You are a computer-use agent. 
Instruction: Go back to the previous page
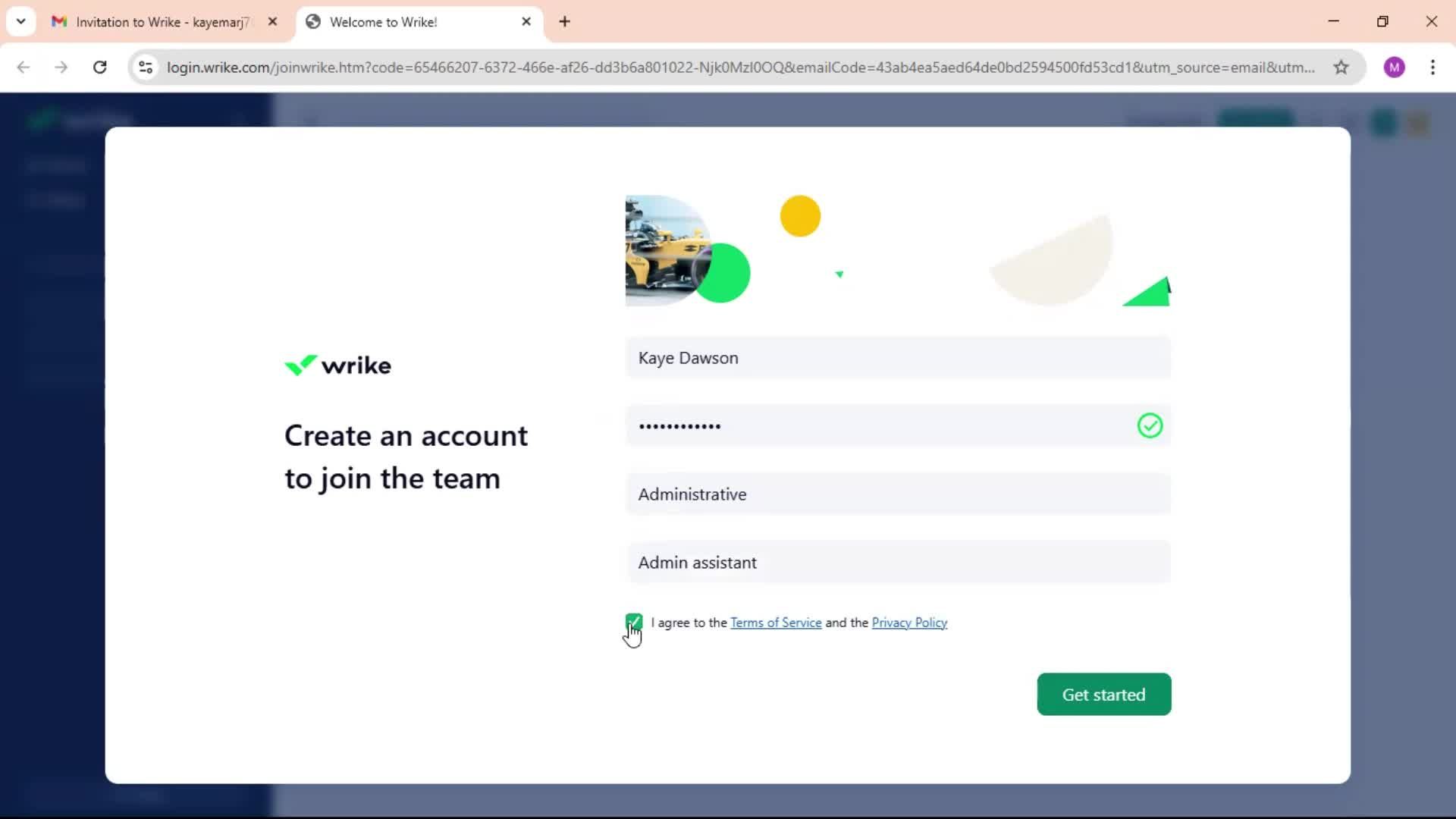click(x=24, y=67)
